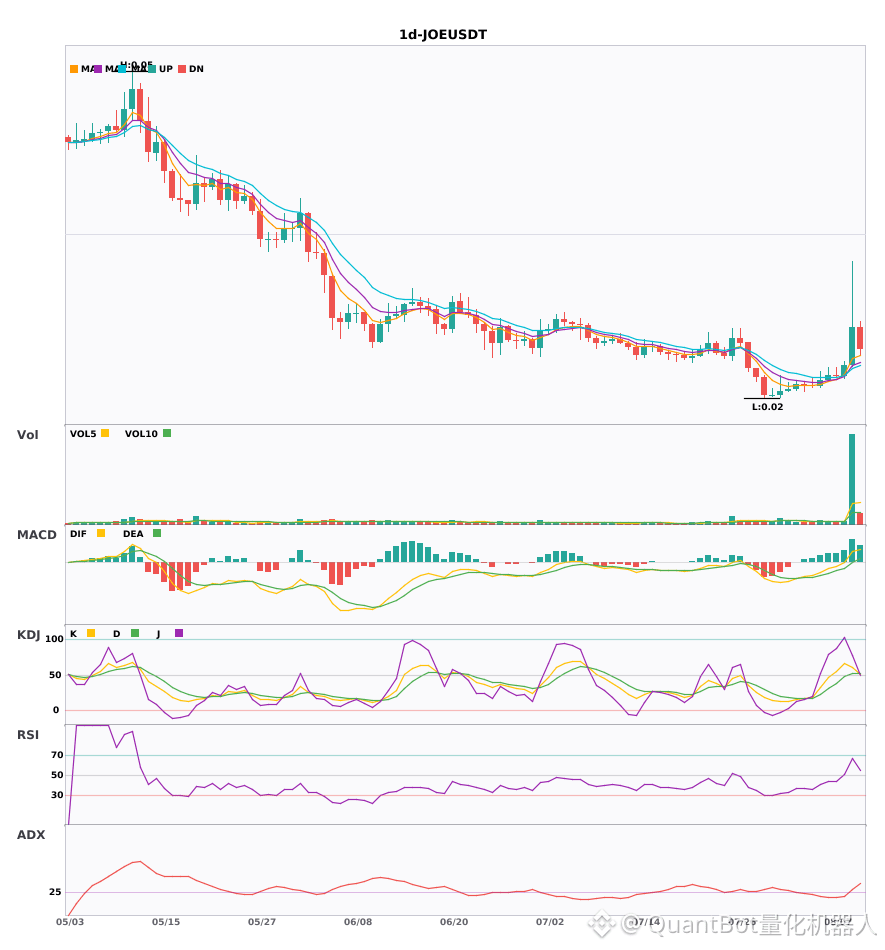Viewport: 885px width, 950px height.
Task: Click the purple MA legend swatch
Action: 98,69
